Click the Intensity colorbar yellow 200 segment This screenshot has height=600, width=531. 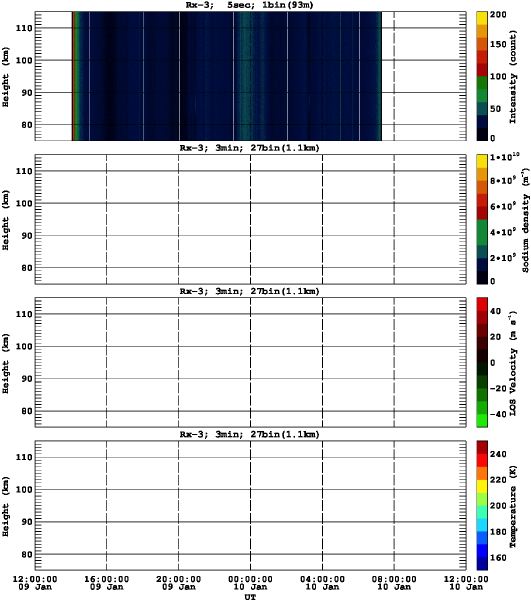point(482,18)
